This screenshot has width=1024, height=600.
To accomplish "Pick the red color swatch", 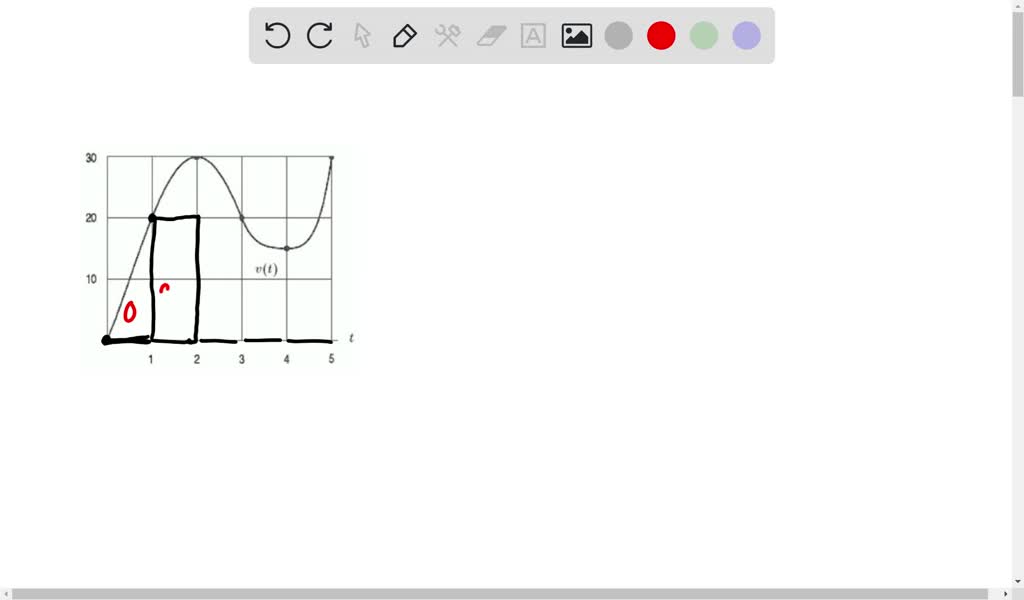I will [x=661, y=35].
